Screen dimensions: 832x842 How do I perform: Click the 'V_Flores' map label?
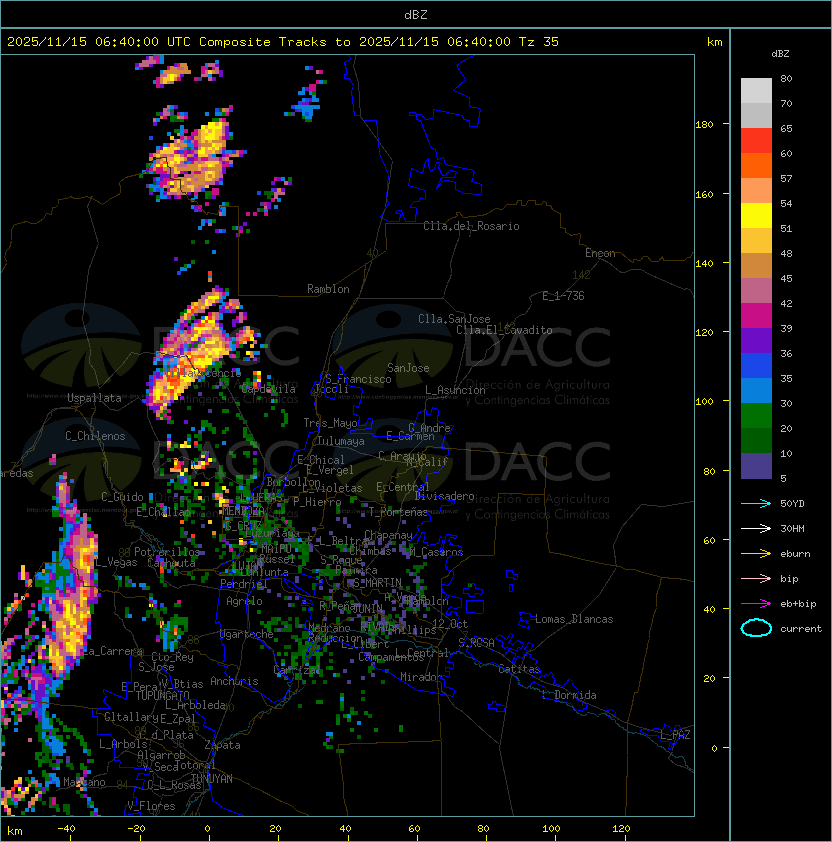pyautogui.click(x=151, y=806)
